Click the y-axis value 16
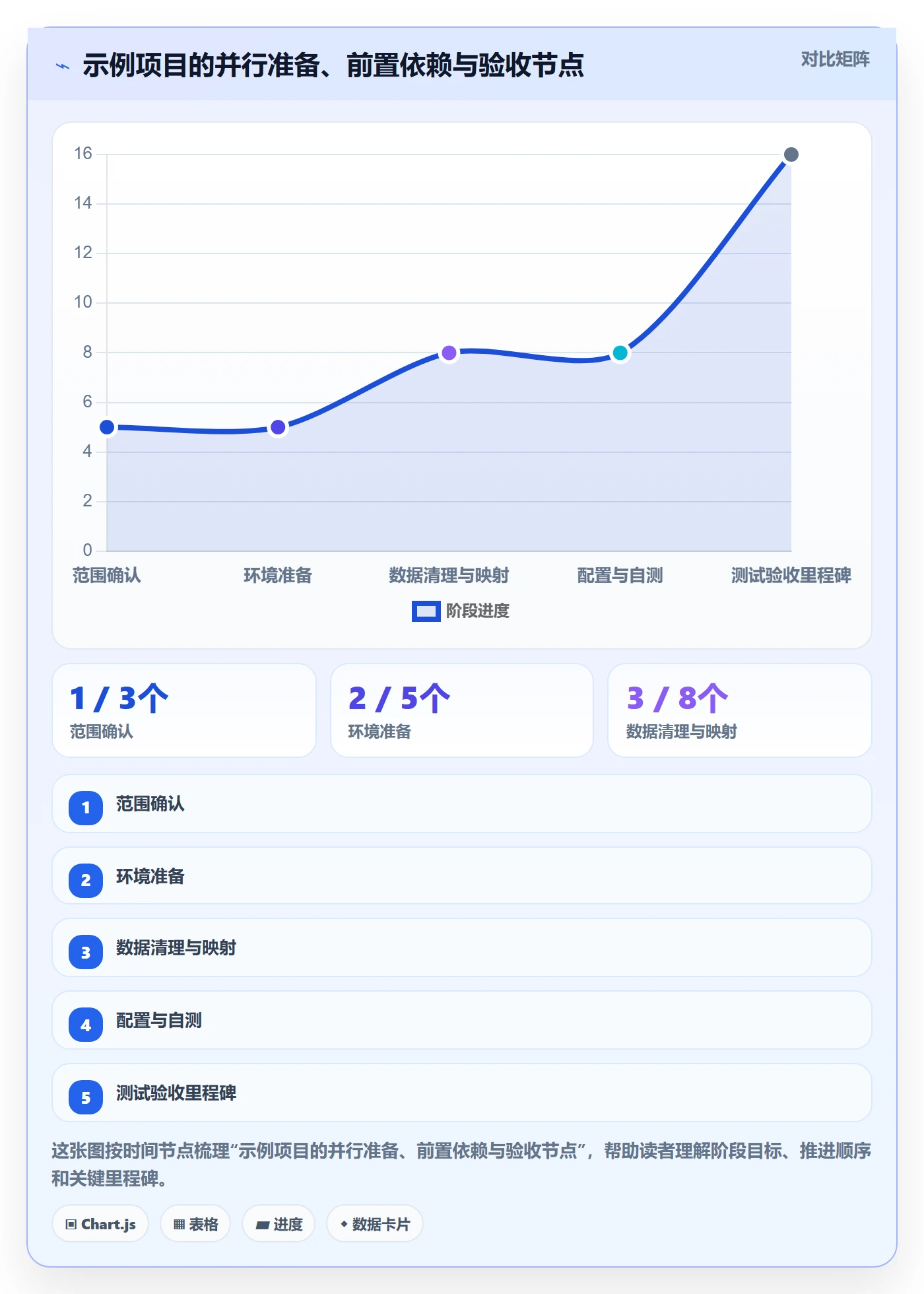 point(83,154)
